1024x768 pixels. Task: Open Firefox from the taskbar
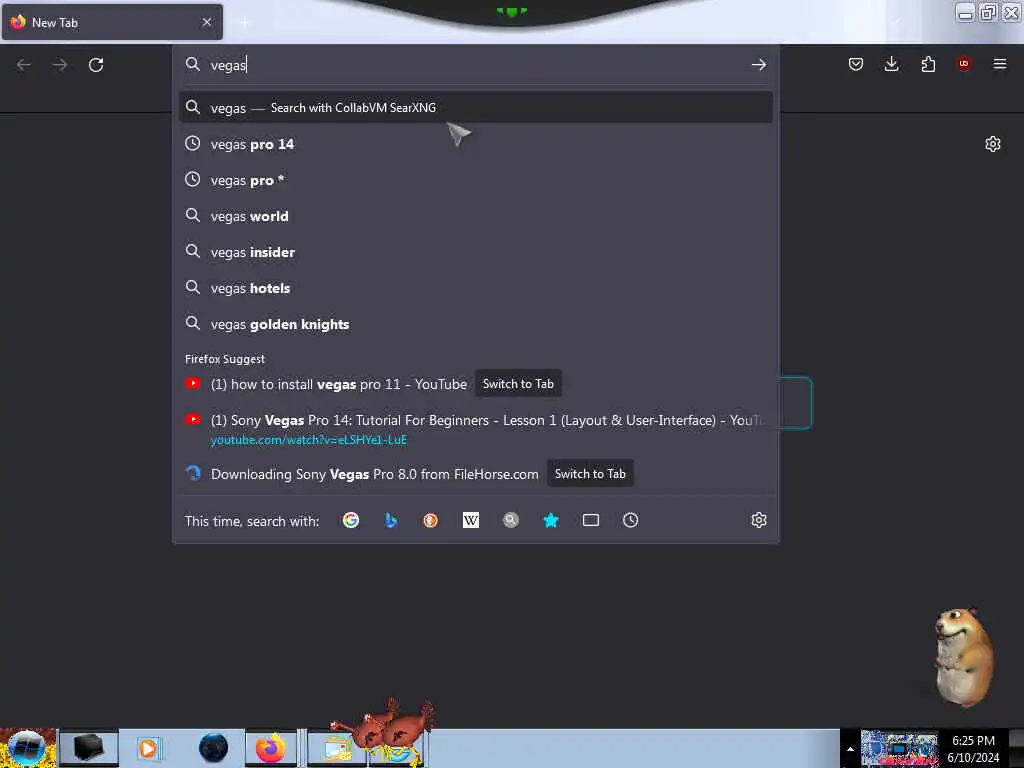pos(270,748)
